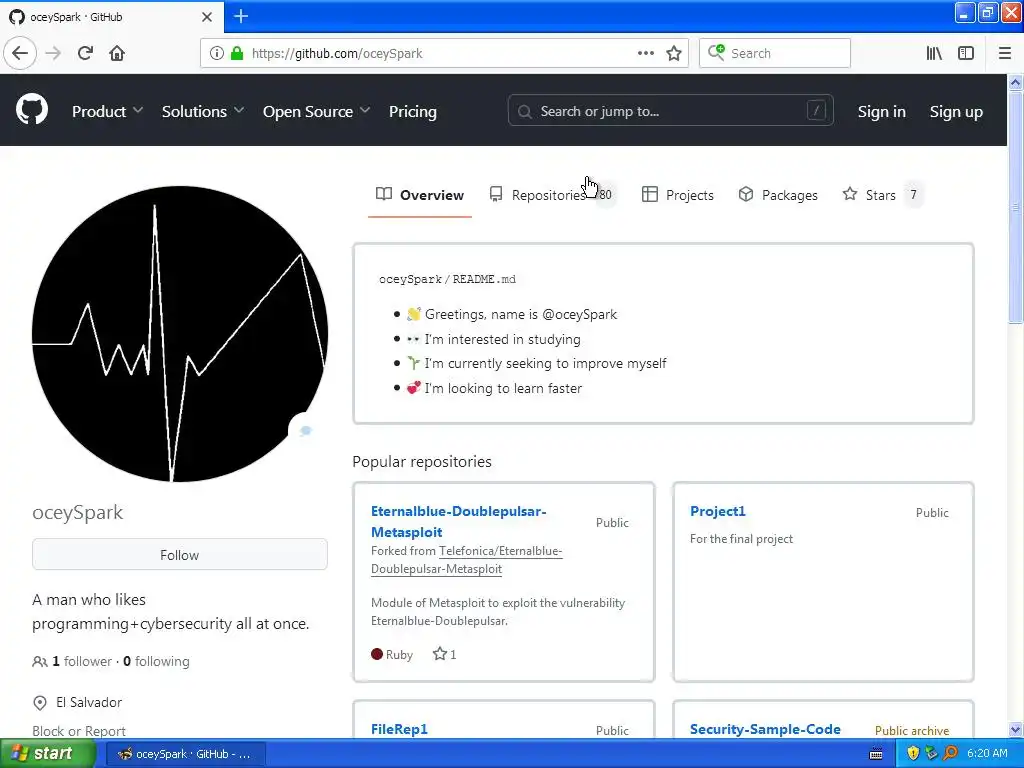Viewport: 1024px width, 768px height.
Task: Click Sign in link
Action: [x=882, y=112]
